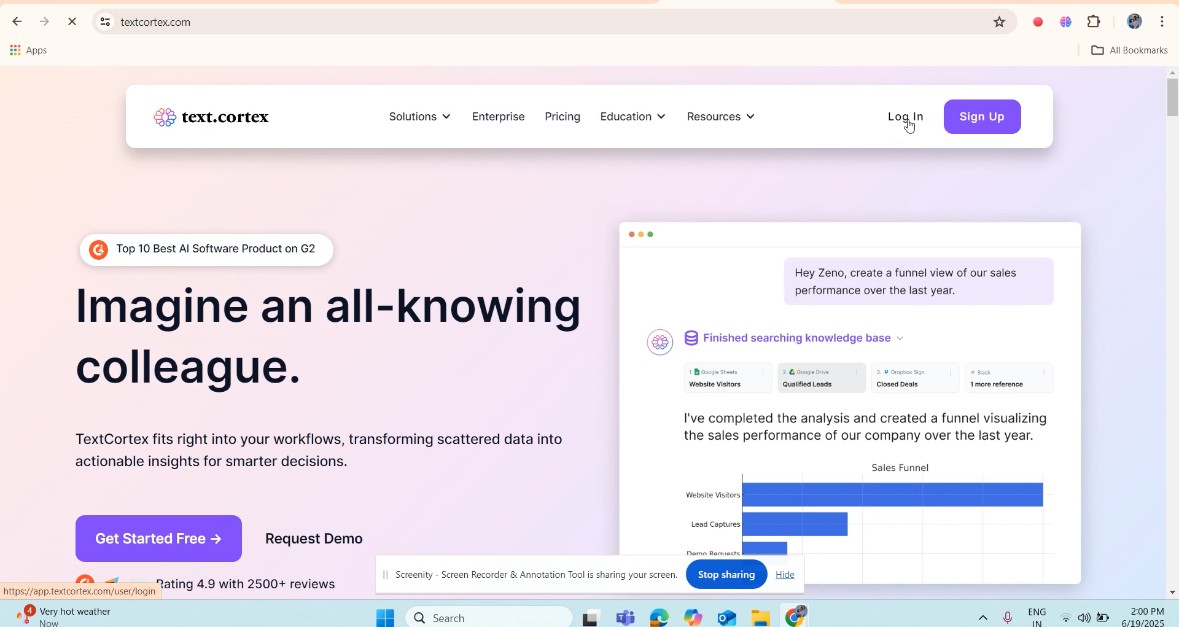Click the text.cortex logo
1179x627 pixels.
211,117
